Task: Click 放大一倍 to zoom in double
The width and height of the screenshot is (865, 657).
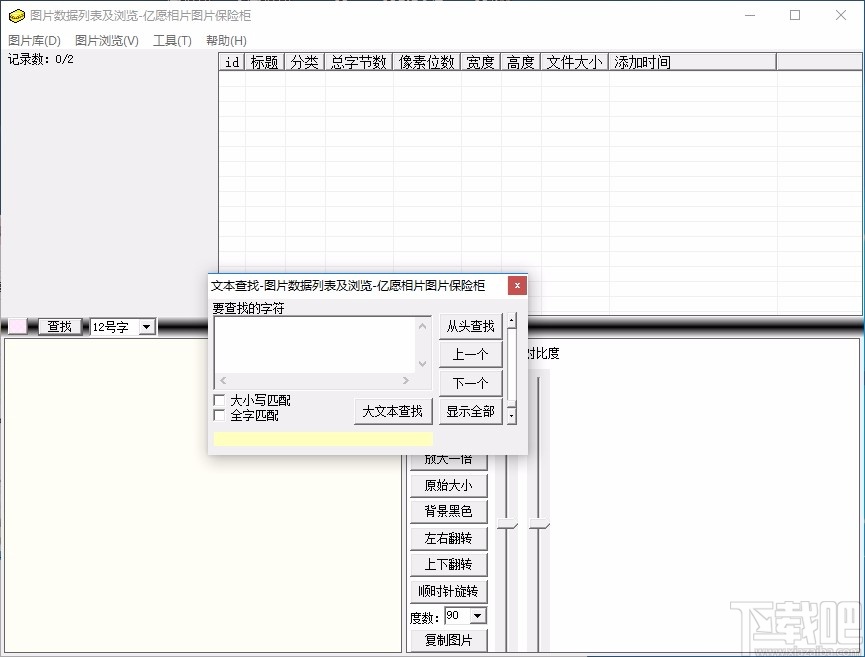Action: (447, 458)
